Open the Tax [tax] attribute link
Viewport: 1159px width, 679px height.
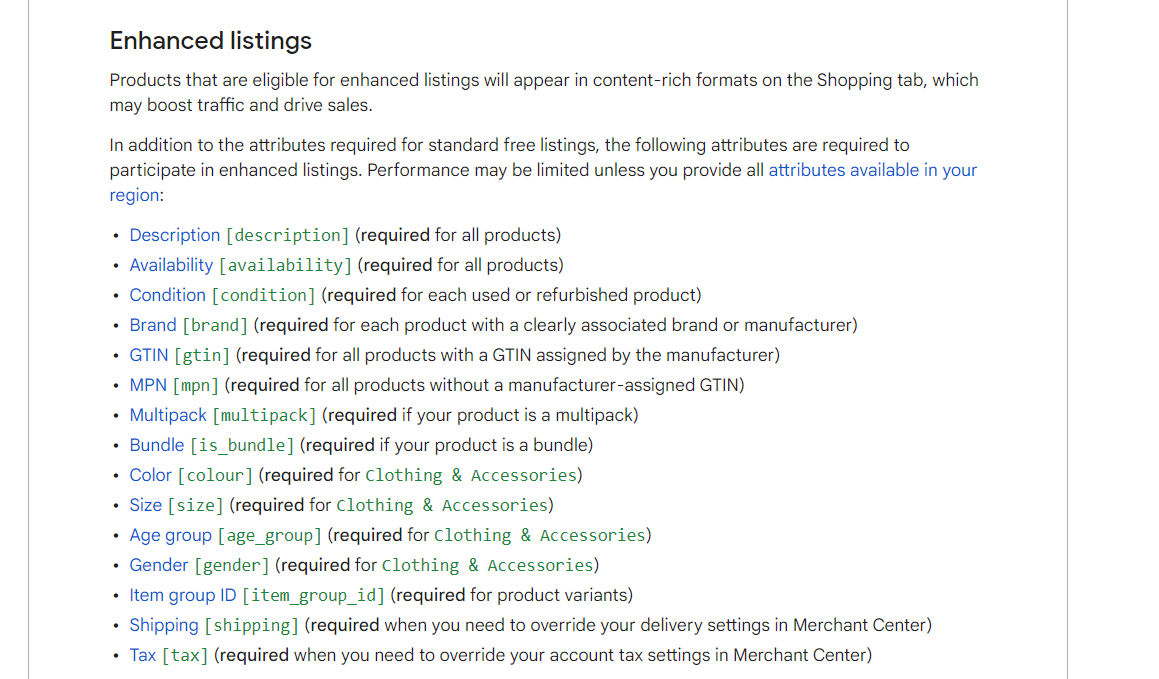coord(169,655)
